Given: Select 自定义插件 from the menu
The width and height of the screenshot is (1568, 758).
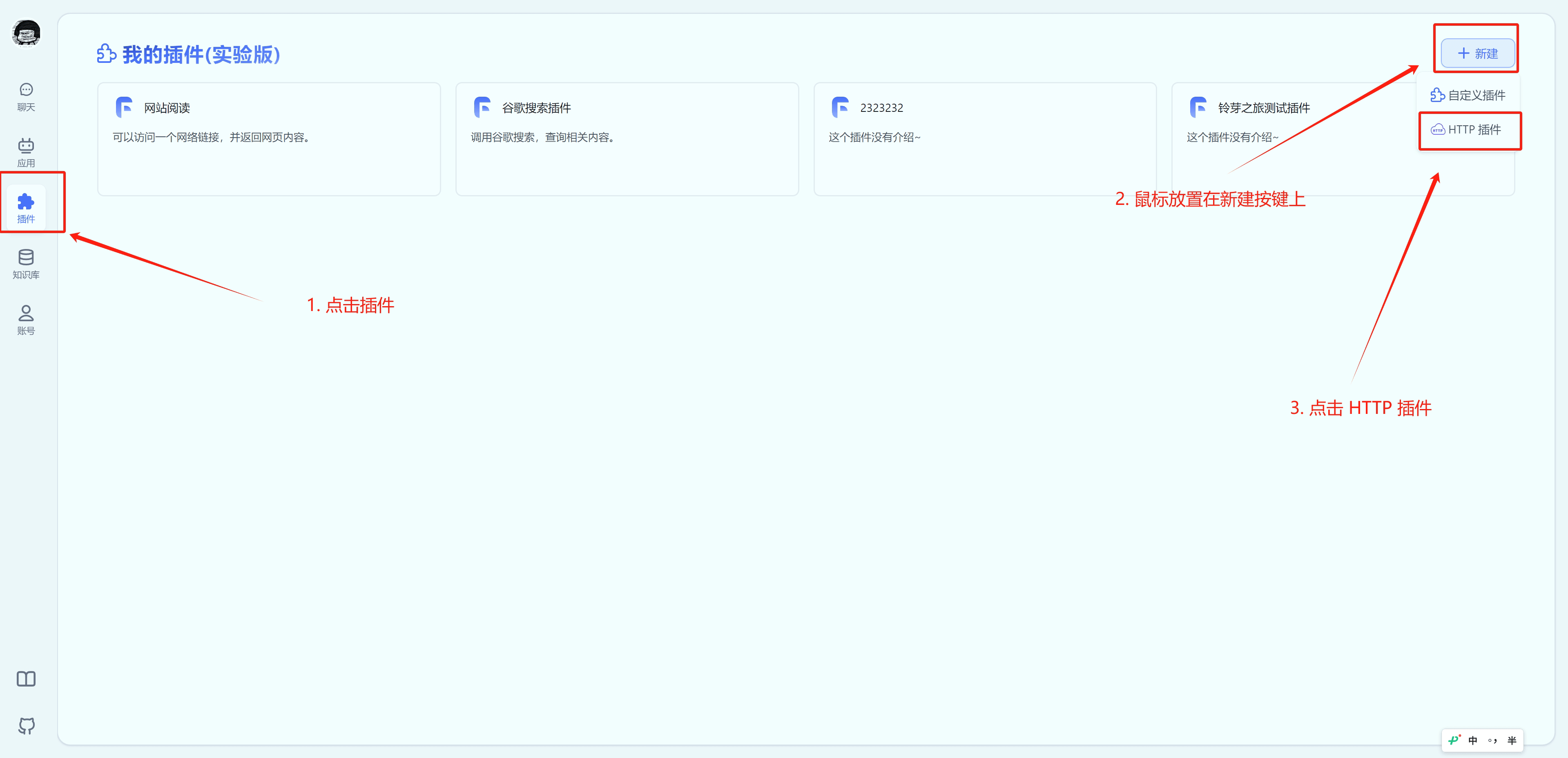Looking at the screenshot, I should coord(1468,95).
